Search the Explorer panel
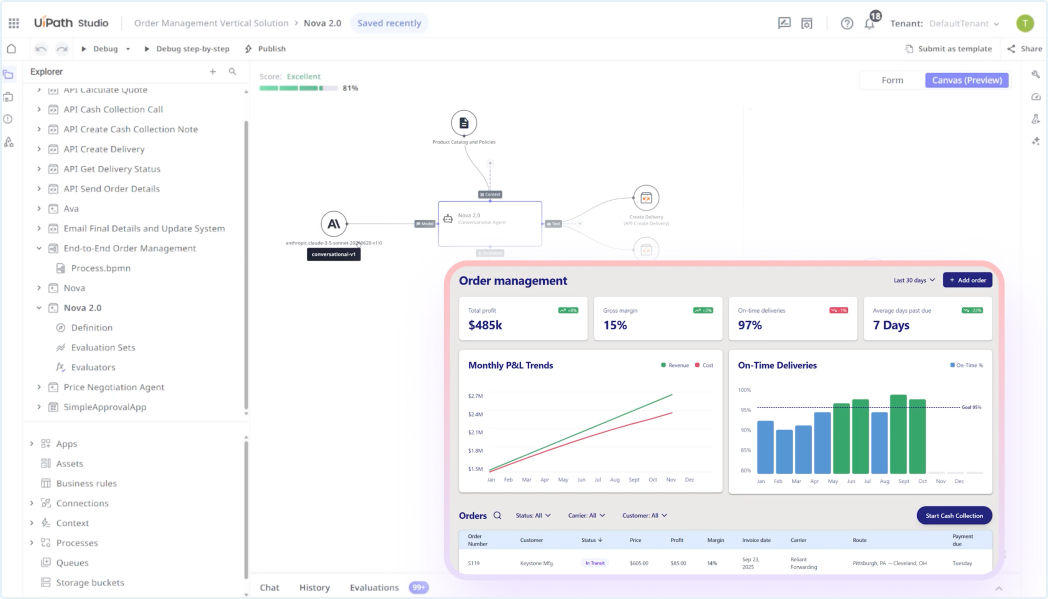Viewport: 1048px width, 599px height. 233,72
